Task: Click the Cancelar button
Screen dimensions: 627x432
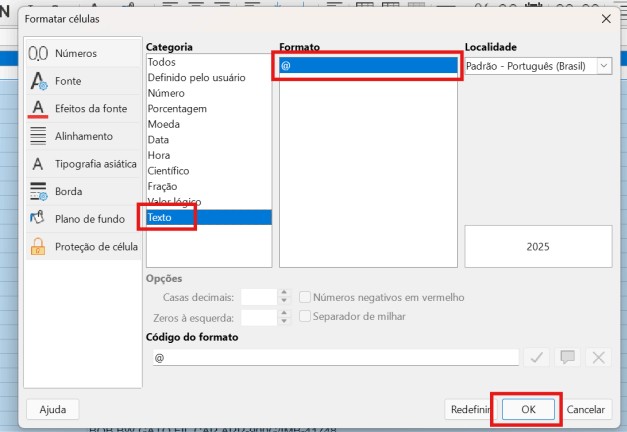Action: pos(585,410)
